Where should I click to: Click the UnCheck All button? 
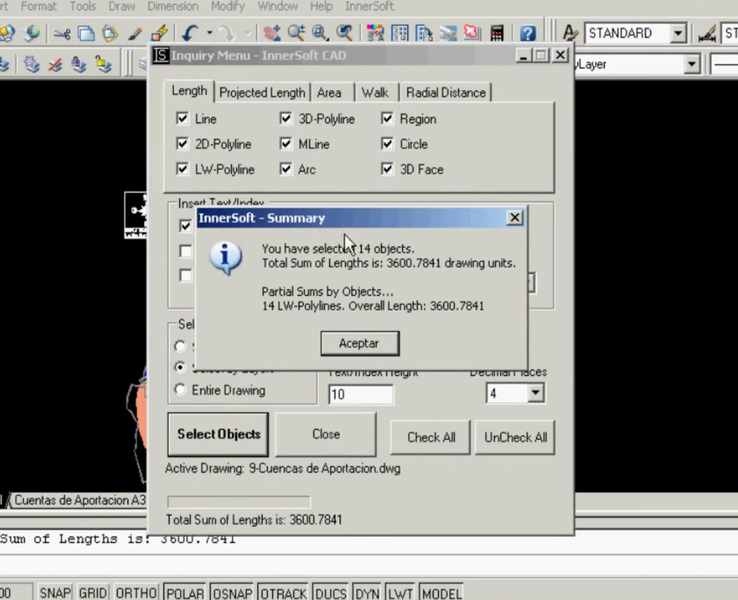[515, 437]
